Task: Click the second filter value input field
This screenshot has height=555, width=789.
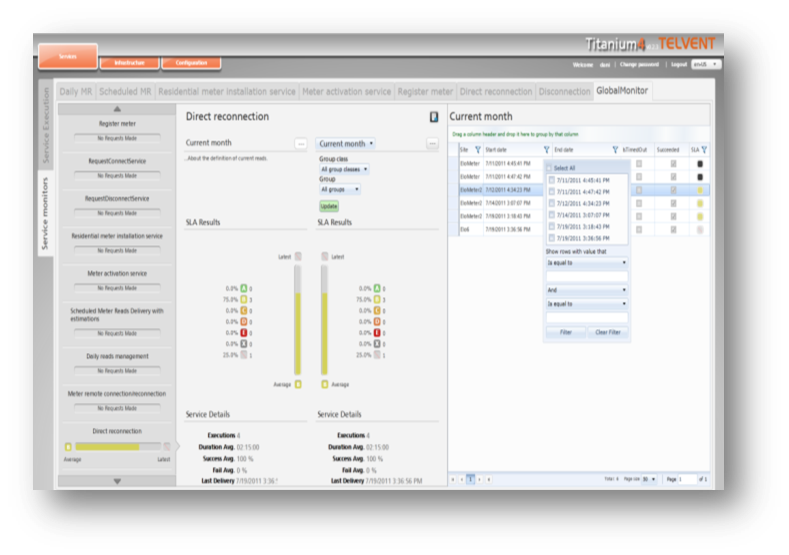Action: coord(587,318)
